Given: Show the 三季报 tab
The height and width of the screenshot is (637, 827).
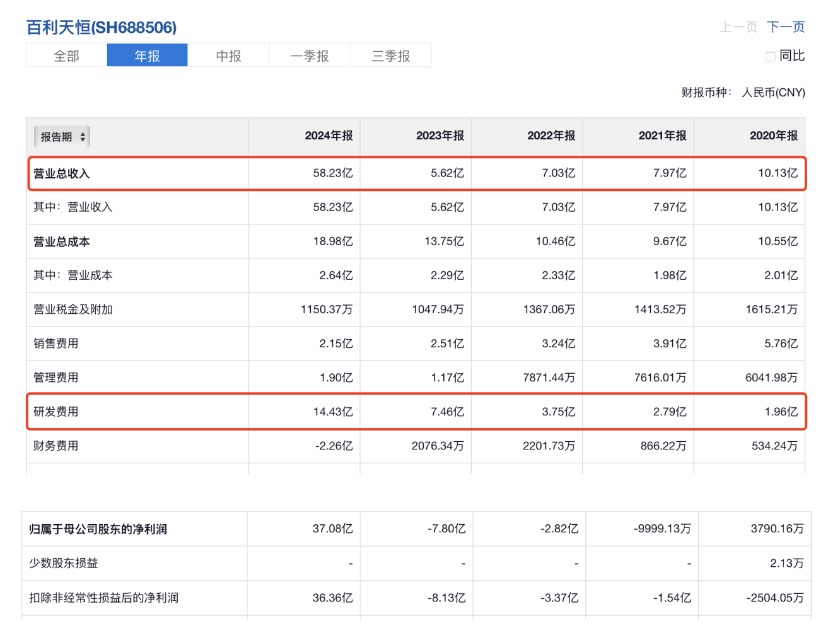Looking at the screenshot, I should (390, 56).
